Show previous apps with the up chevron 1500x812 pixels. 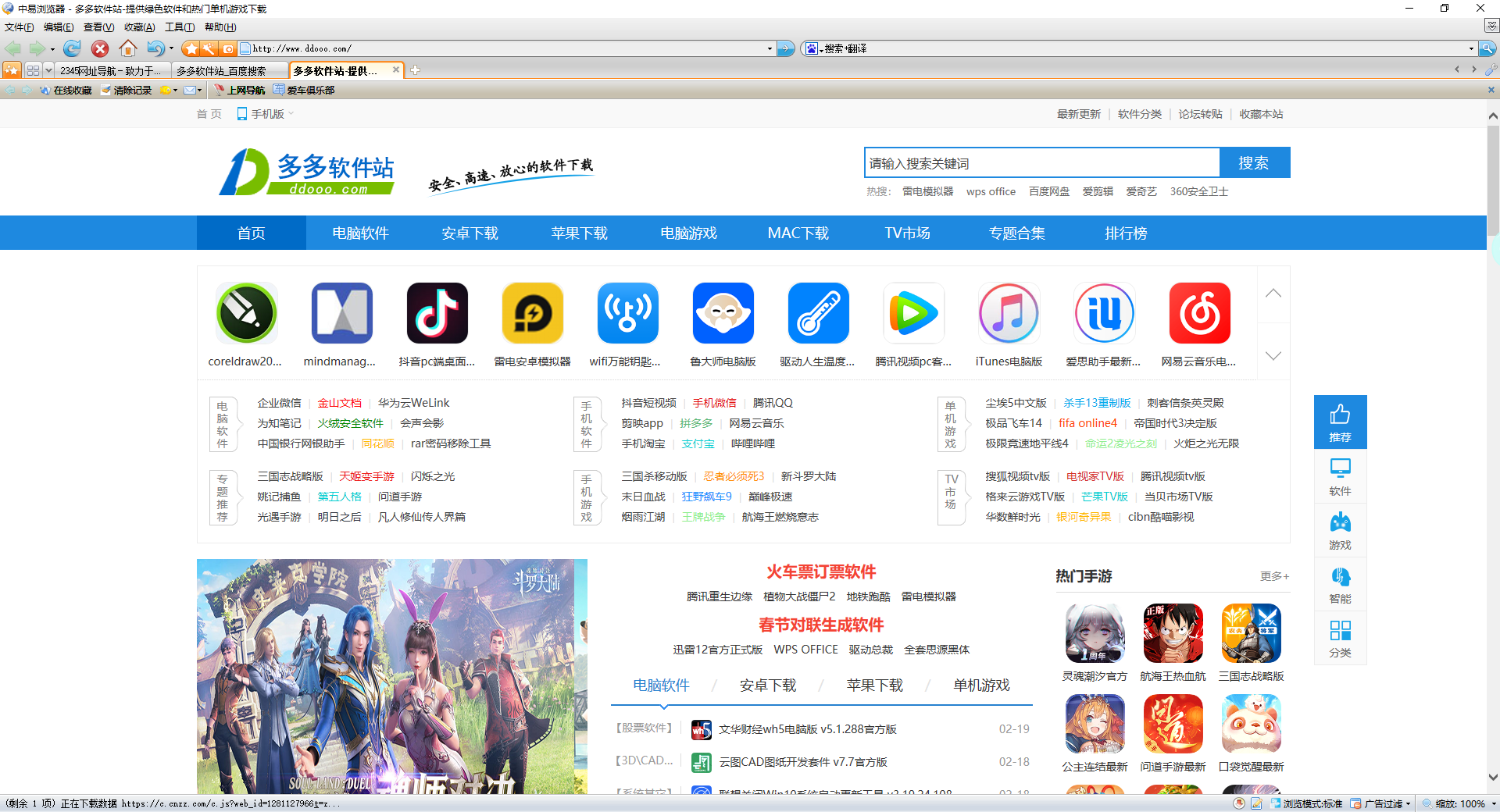click(x=1273, y=294)
